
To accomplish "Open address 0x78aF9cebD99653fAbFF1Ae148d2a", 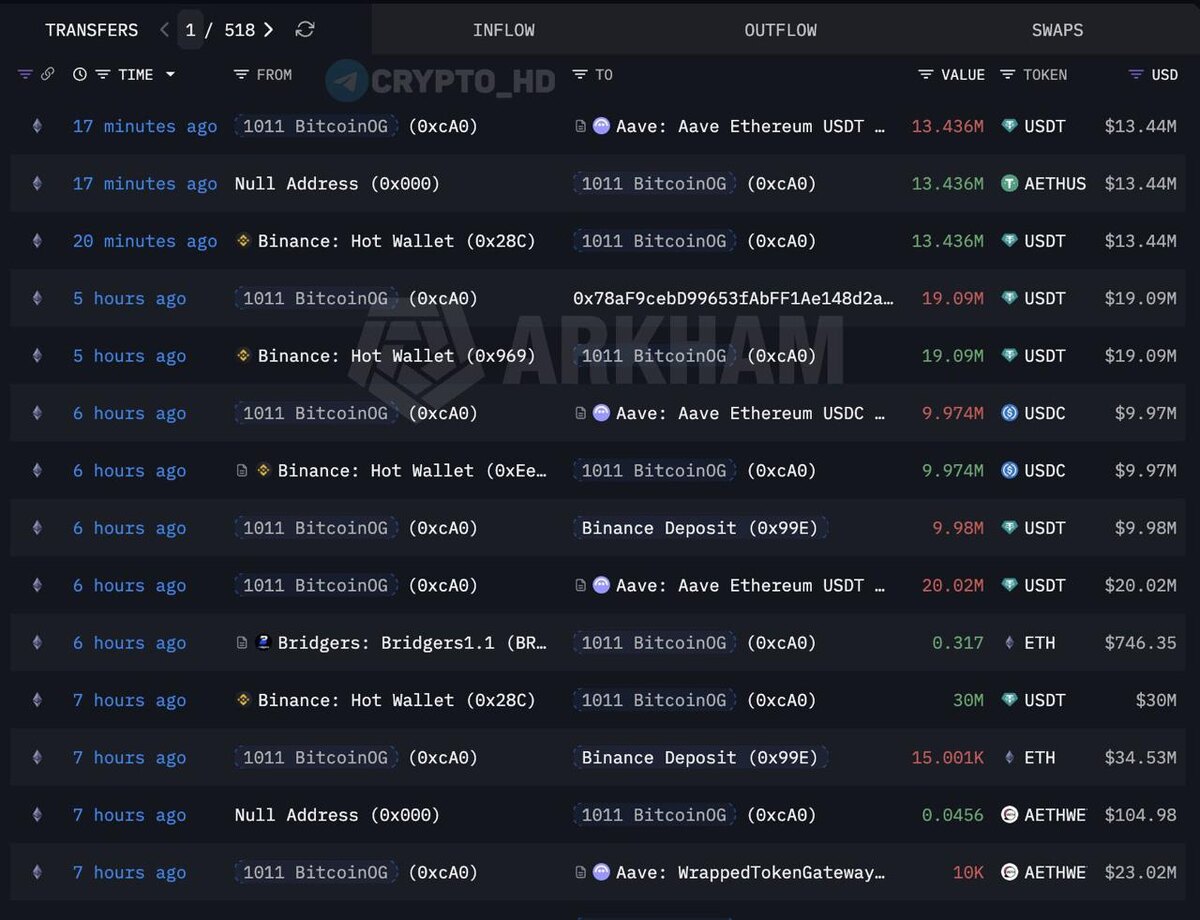I will pos(733,298).
